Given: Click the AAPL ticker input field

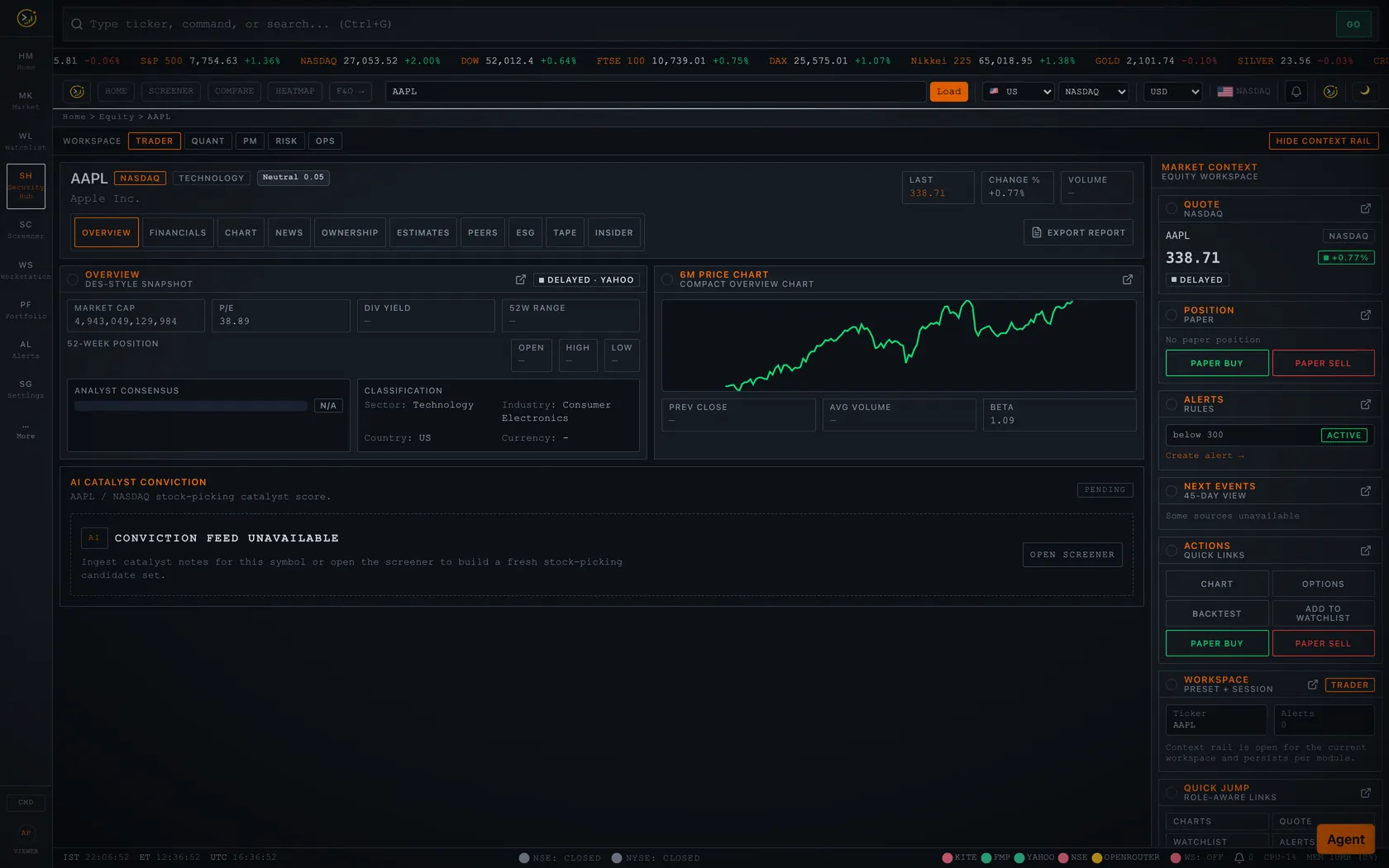Looking at the screenshot, I should [x=656, y=92].
